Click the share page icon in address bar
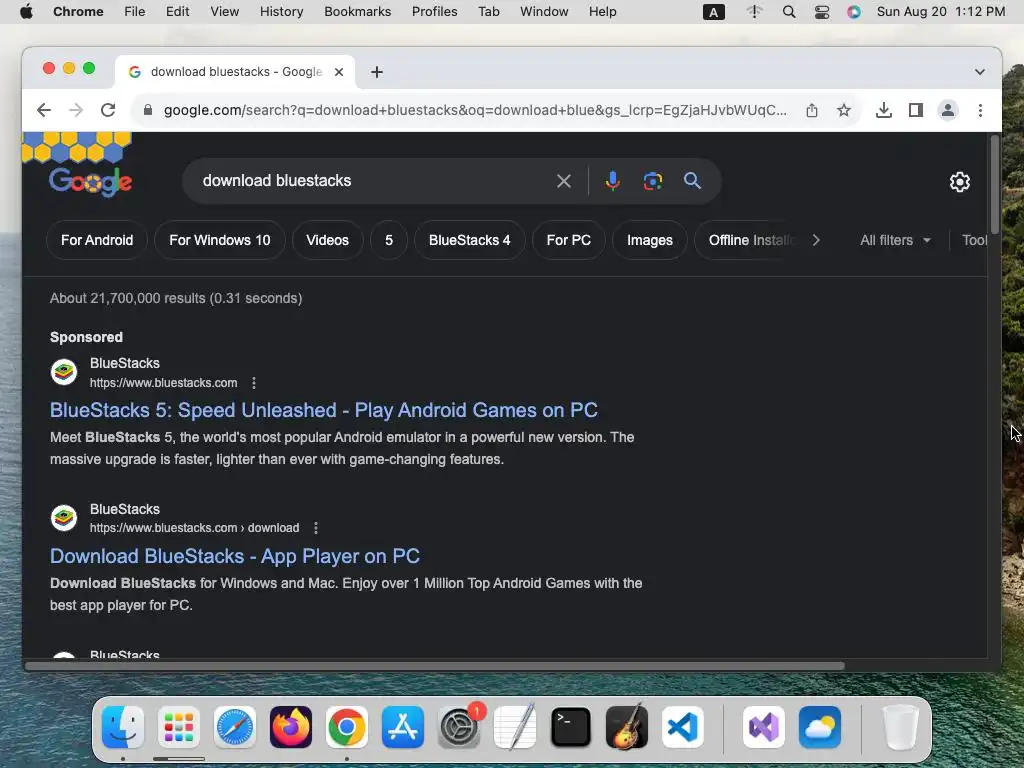 [812, 110]
